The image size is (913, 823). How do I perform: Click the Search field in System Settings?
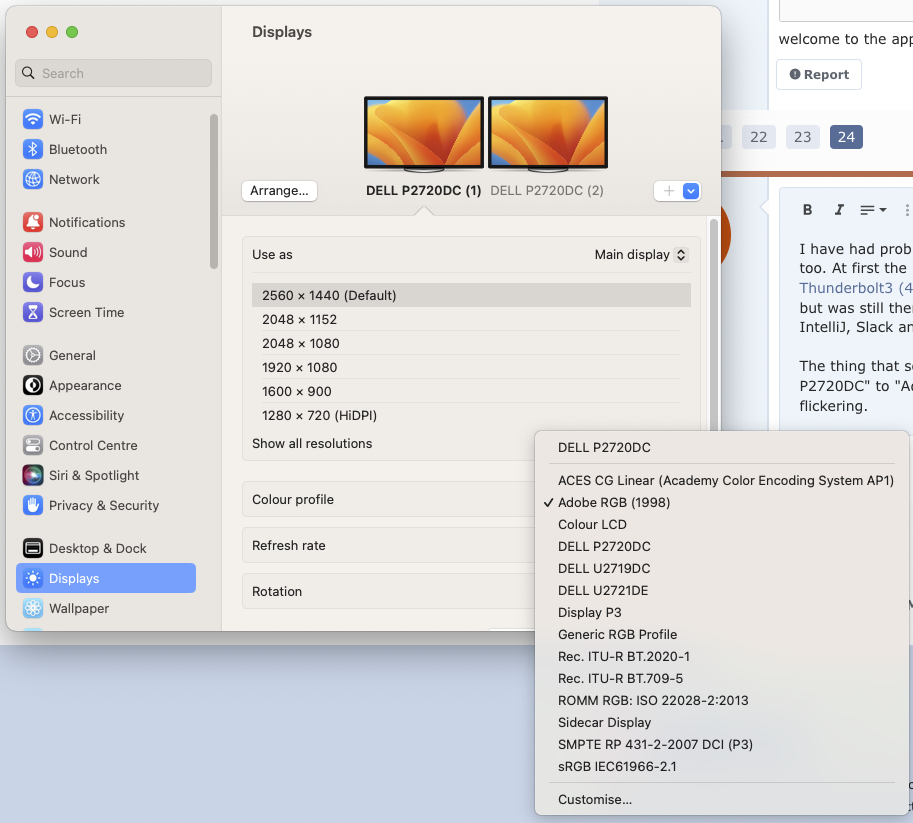point(114,73)
